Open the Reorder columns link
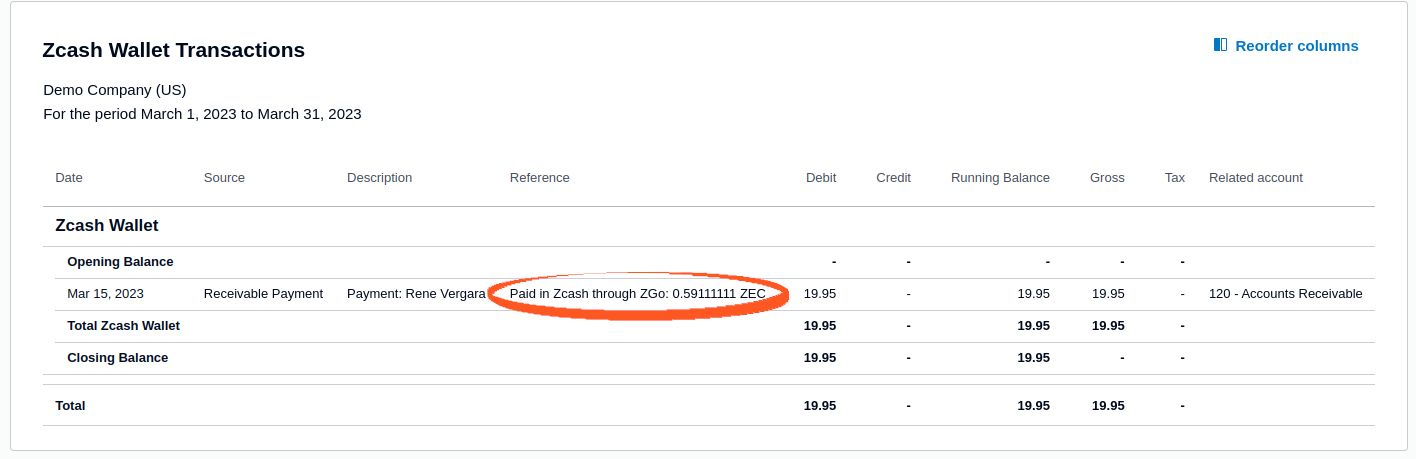Image resolution: width=1416 pixels, height=459 pixels. (x=1286, y=45)
